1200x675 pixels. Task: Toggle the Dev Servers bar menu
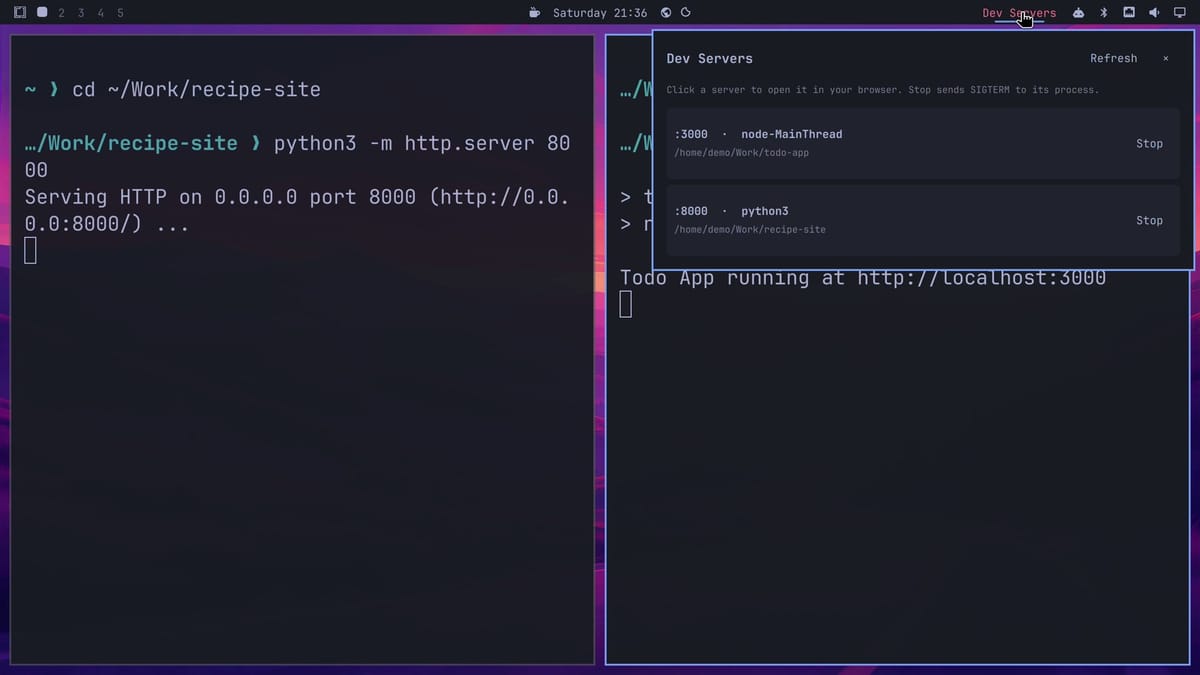click(1019, 13)
